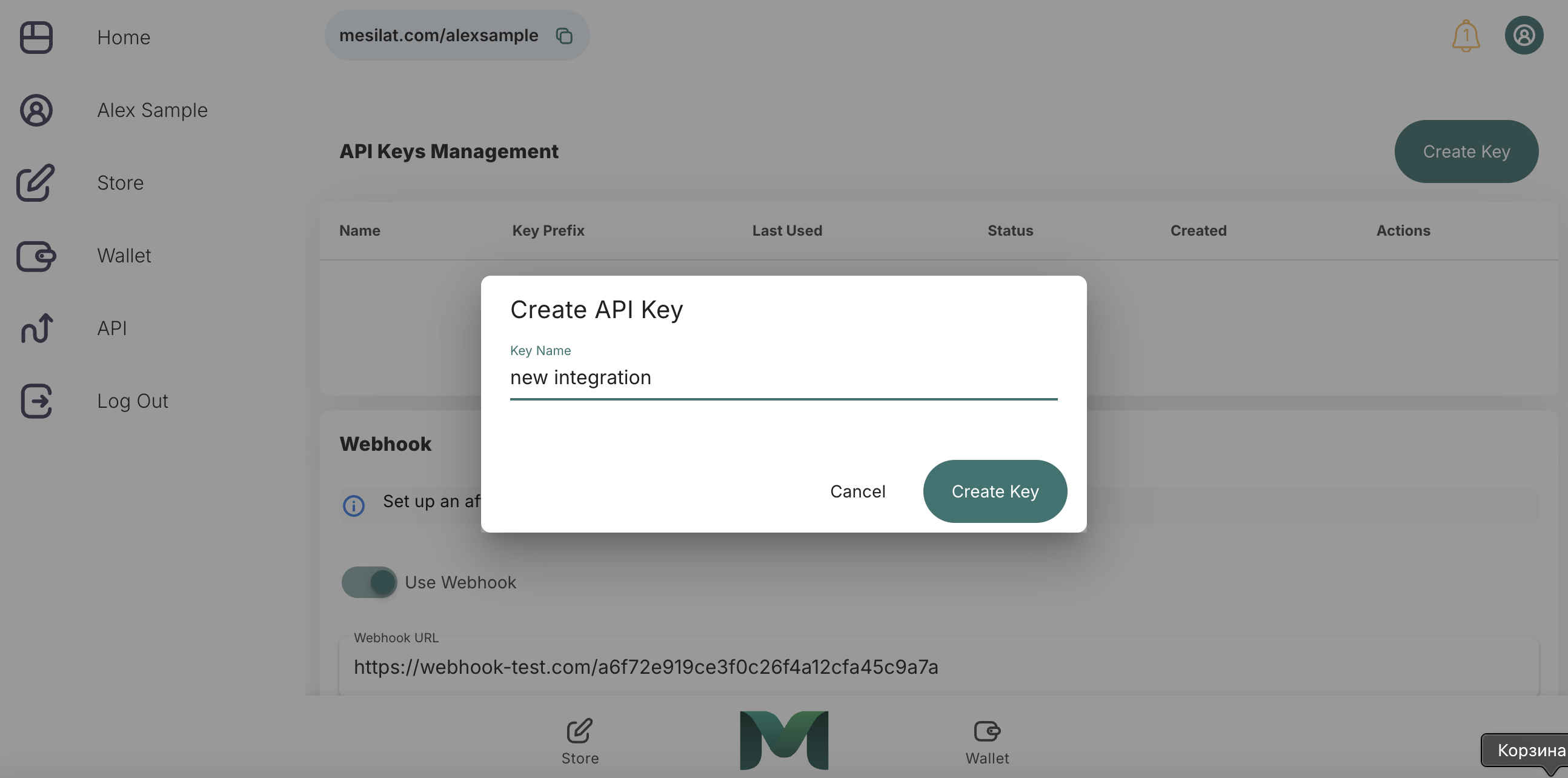1568x778 pixels.
Task: Confirm with Create Key in the dialog
Action: click(995, 491)
